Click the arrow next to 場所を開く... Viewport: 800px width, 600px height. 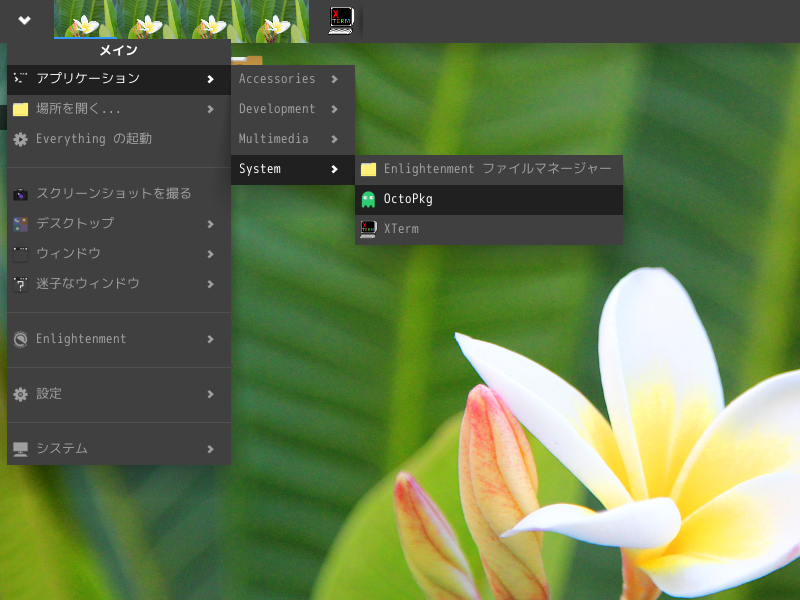pos(210,109)
